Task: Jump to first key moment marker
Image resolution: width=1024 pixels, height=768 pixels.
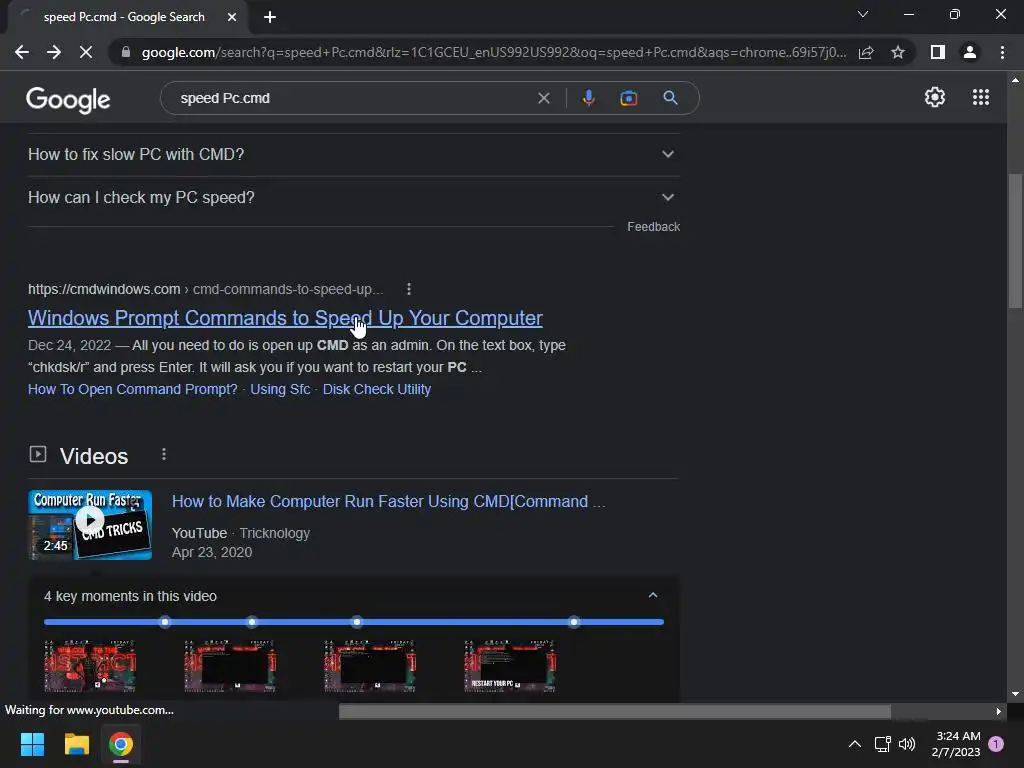Action: [x=165, y=622]
